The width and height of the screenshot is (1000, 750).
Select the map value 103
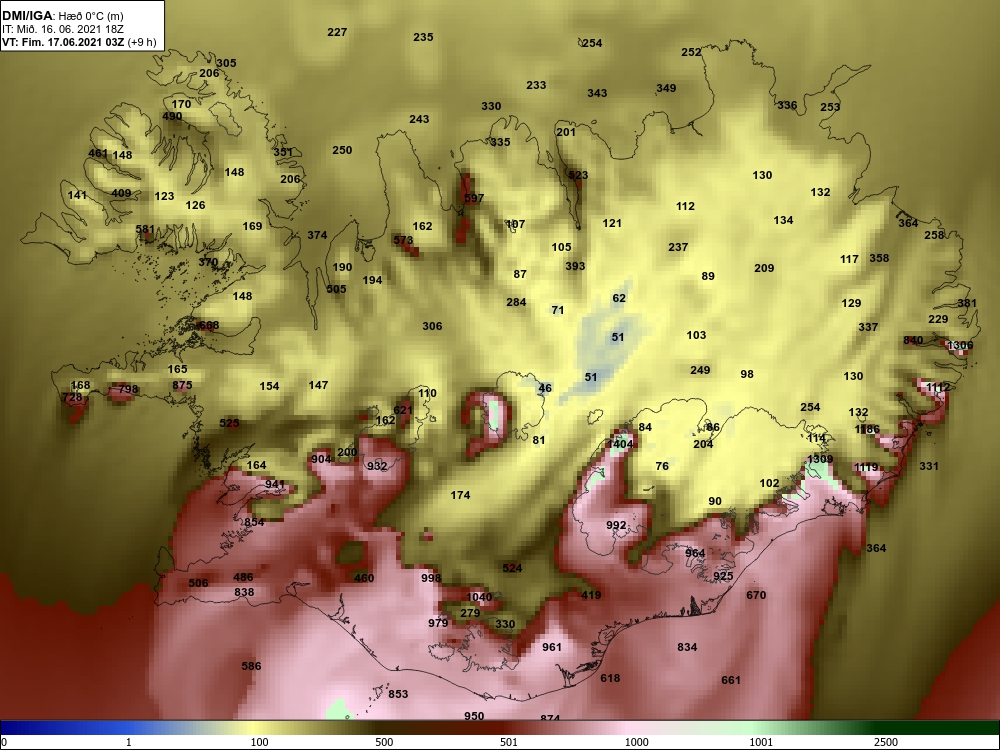[696, 335]
